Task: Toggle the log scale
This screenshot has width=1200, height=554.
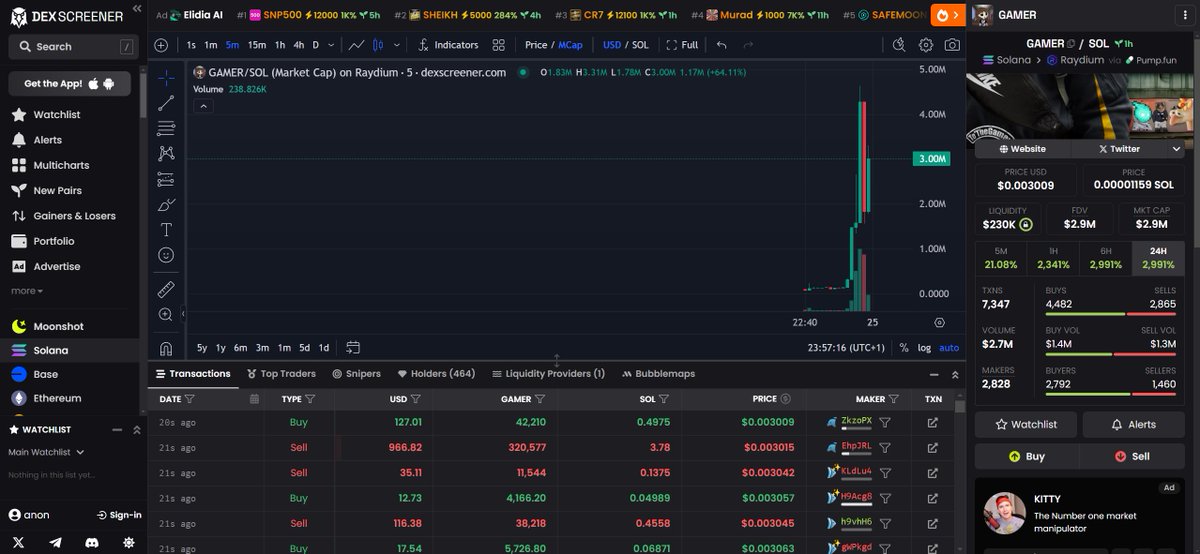Action: (924, 348)
